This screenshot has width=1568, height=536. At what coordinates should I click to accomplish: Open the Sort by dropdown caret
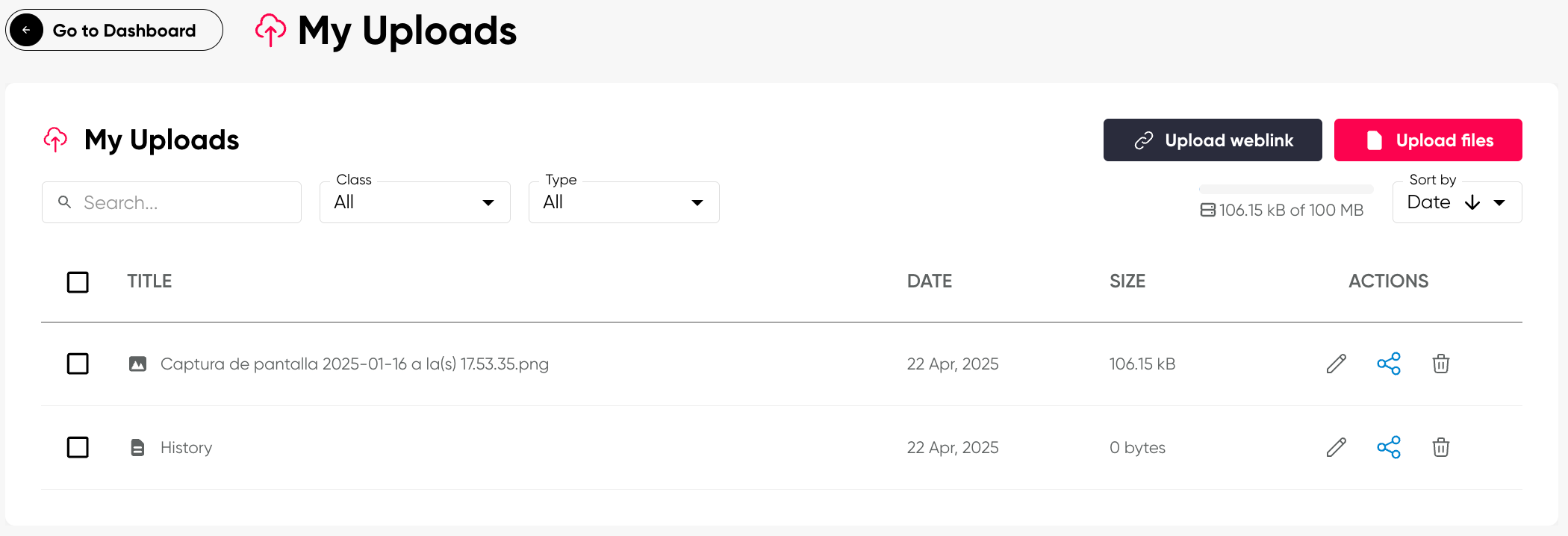pos(1499,202)
